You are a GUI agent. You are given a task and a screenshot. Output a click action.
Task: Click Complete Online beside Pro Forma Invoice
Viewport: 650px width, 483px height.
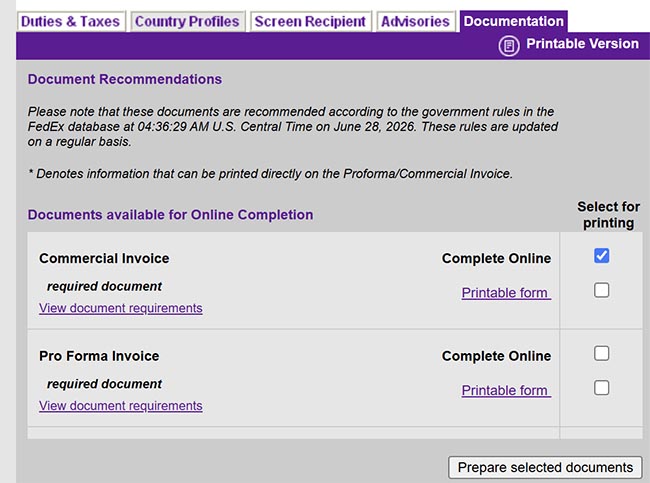click(x=496, y=356)
